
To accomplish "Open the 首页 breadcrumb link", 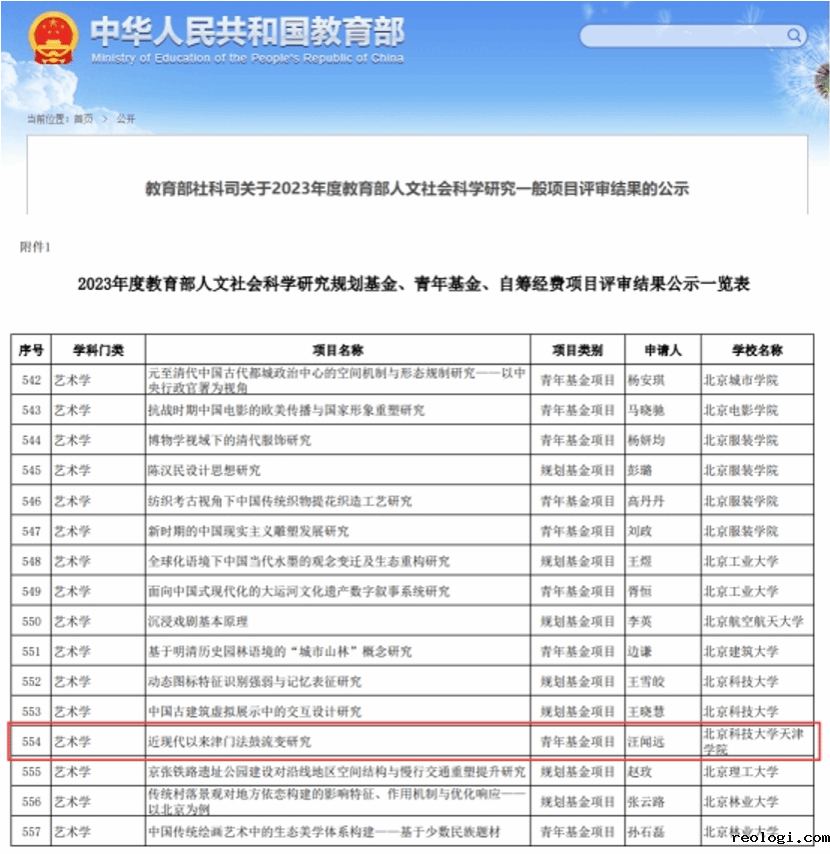I will [83, 118].
